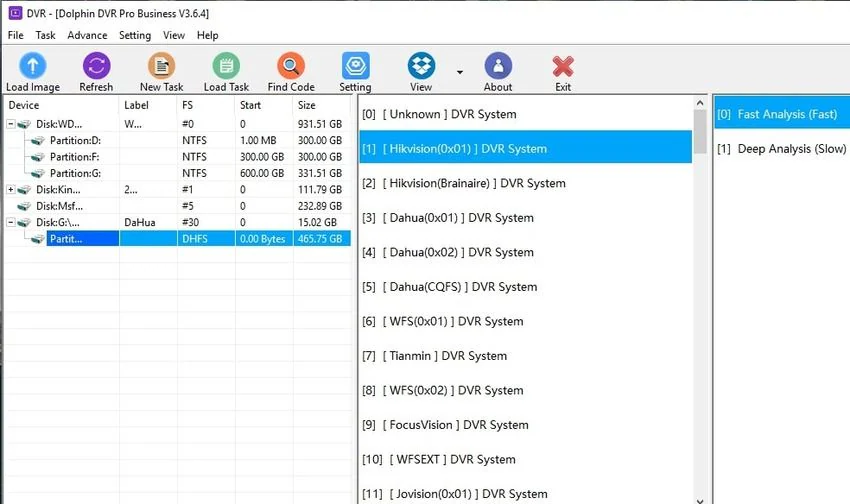Image resolution: width=850 pixels, height=504 pixels.
Task: Select Hikvision(0x01) DVR System entry
Action: coord(525,148)
